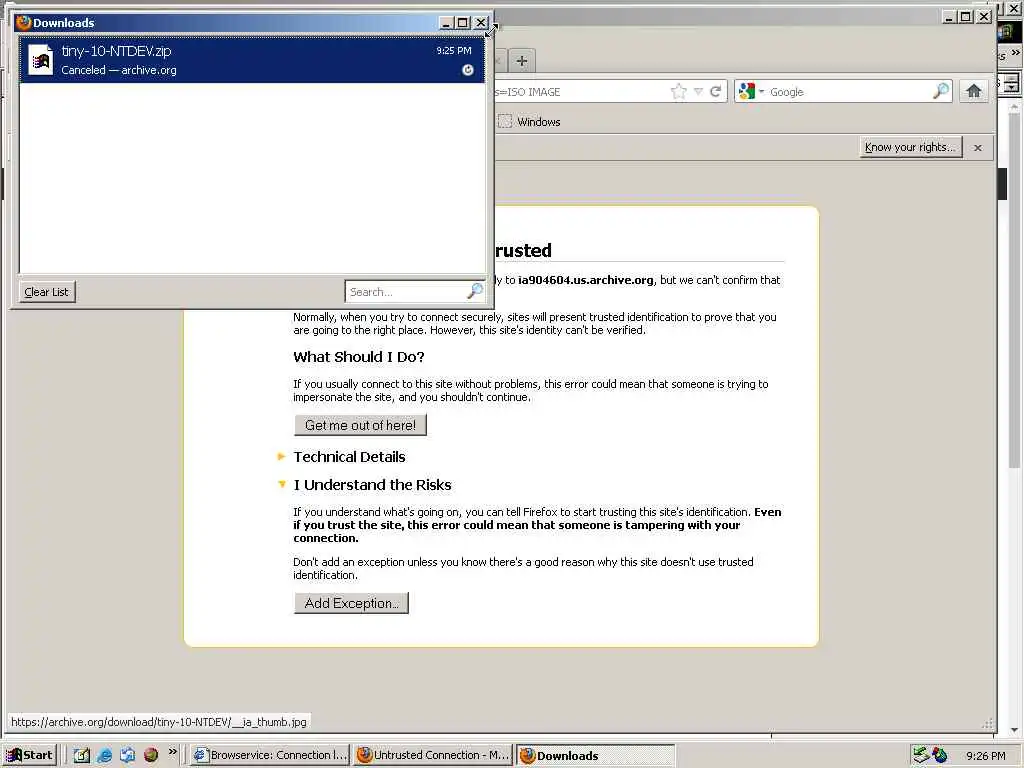Click the scrollbar down arrow in Firefox
1024x768 pixels.
coord(1014,730)
